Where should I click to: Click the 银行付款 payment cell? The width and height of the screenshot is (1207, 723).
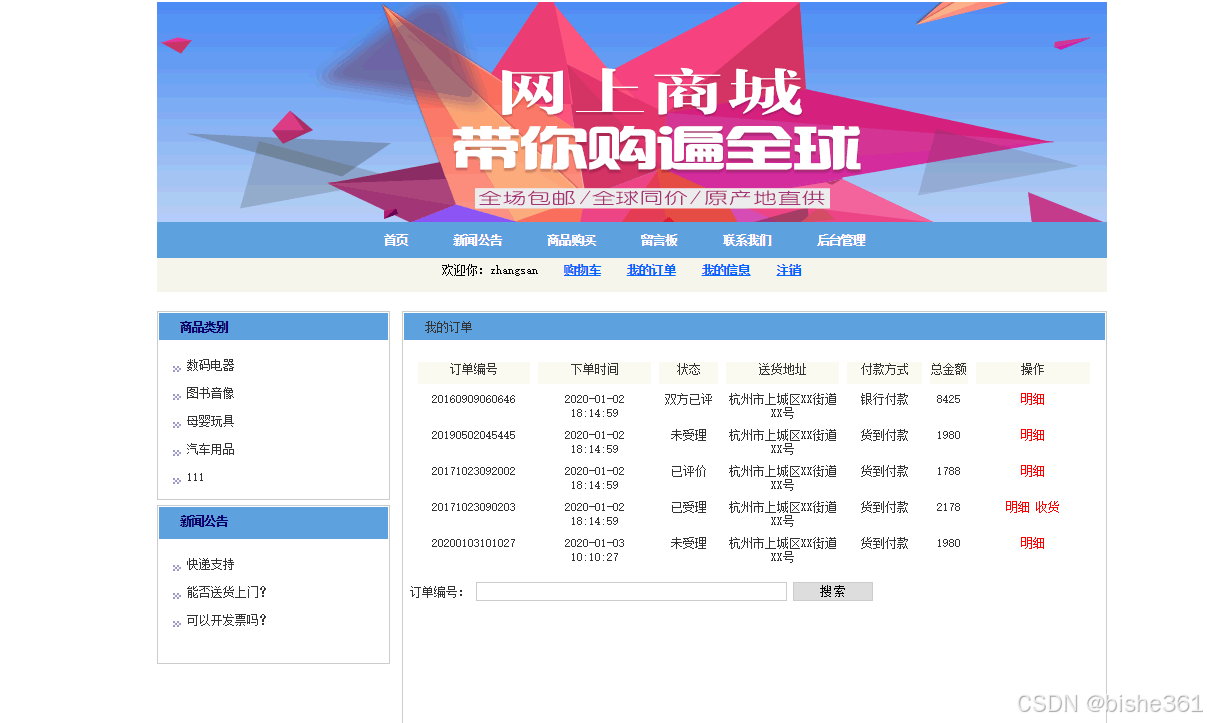pos(884,399)
